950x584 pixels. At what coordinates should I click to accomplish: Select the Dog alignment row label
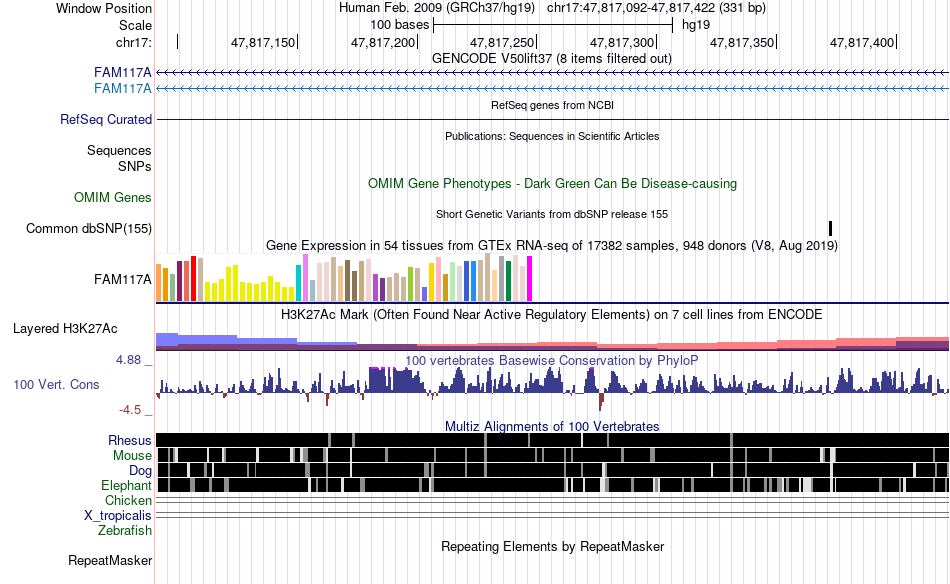[140, 471]
